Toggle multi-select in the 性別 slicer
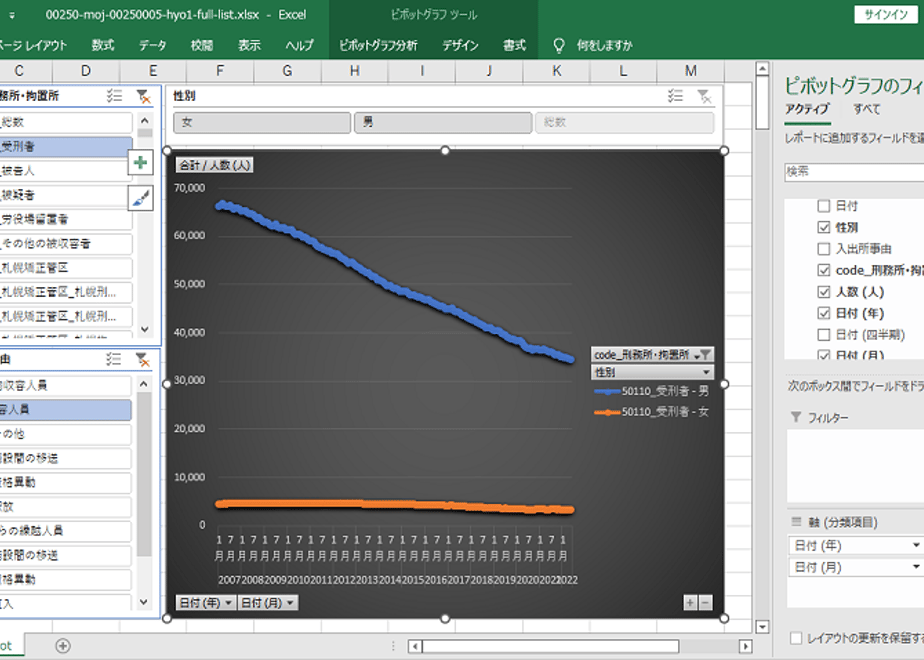 click(x=675, y=95)
